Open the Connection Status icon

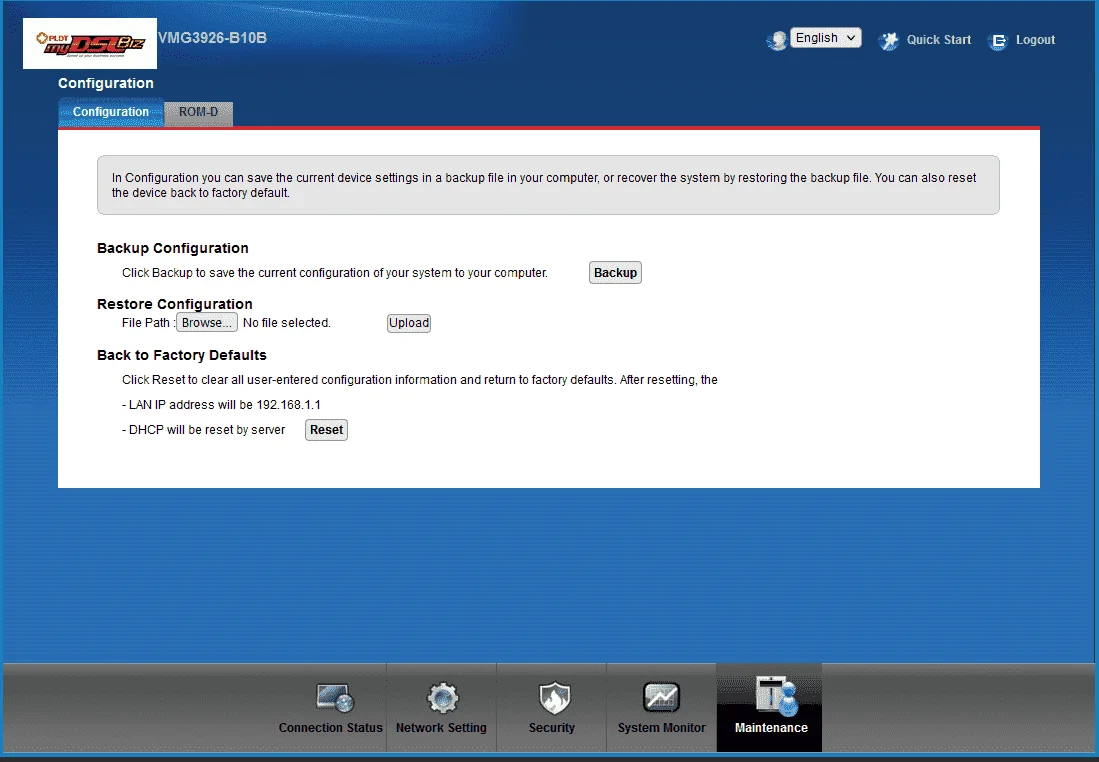coord(334,698)
